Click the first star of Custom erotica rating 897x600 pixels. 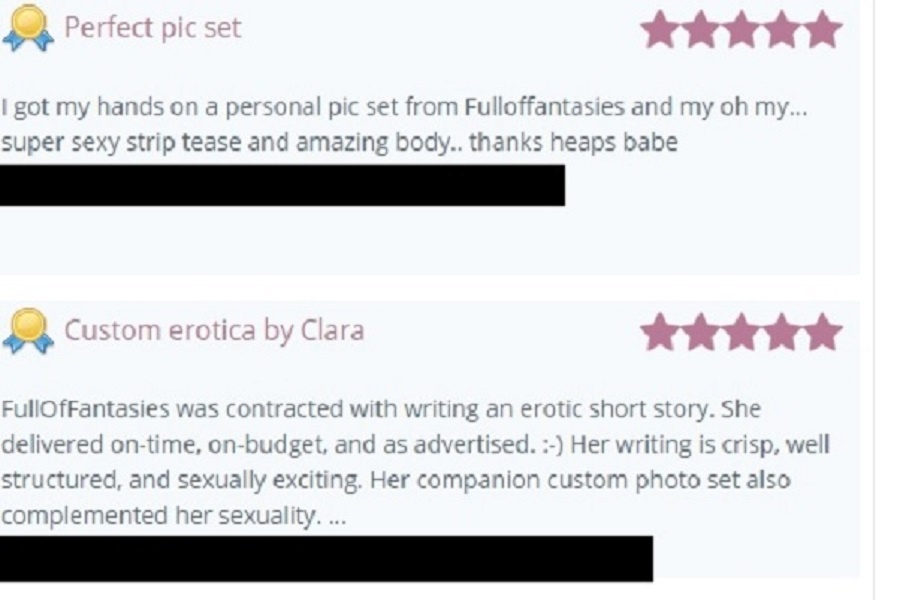coord(660,332)
